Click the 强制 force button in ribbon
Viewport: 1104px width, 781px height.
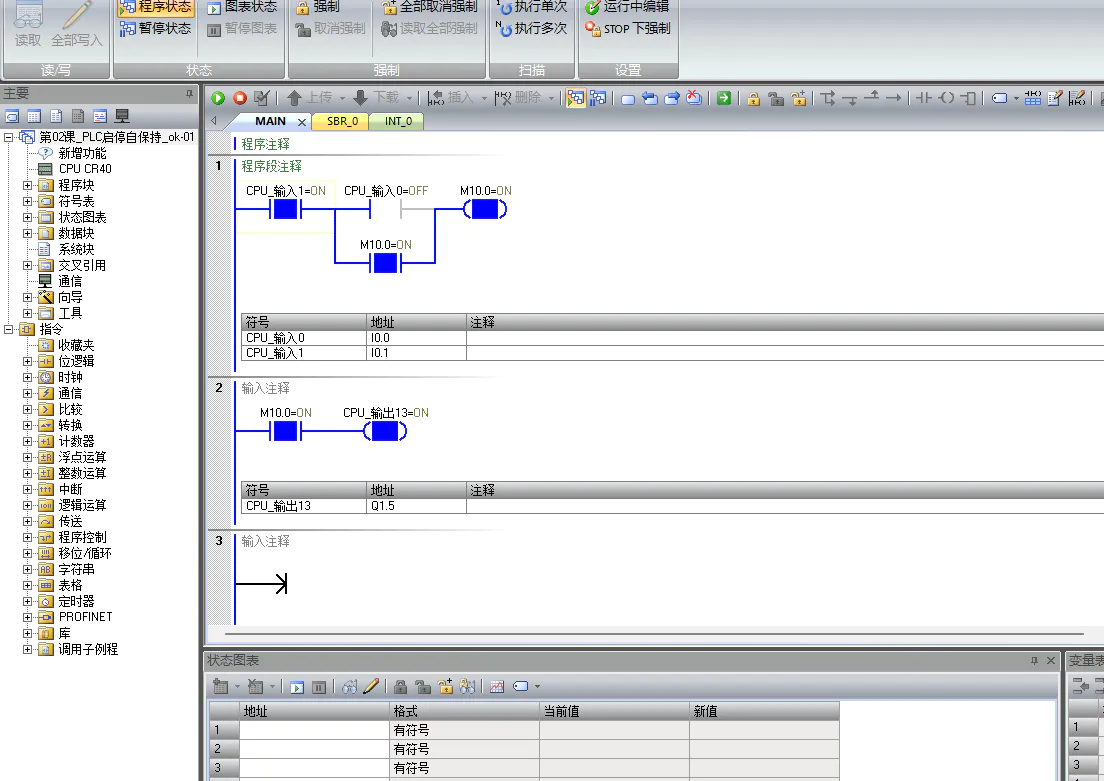point(318,7)
